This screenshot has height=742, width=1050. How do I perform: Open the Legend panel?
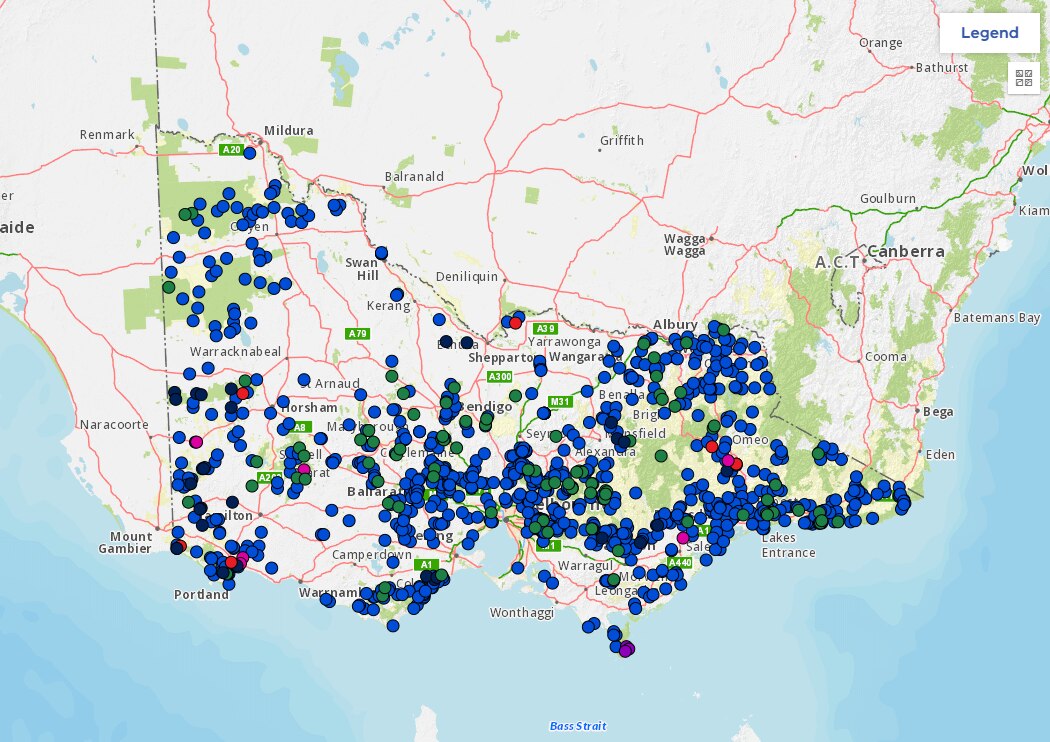tap(988, 32)
